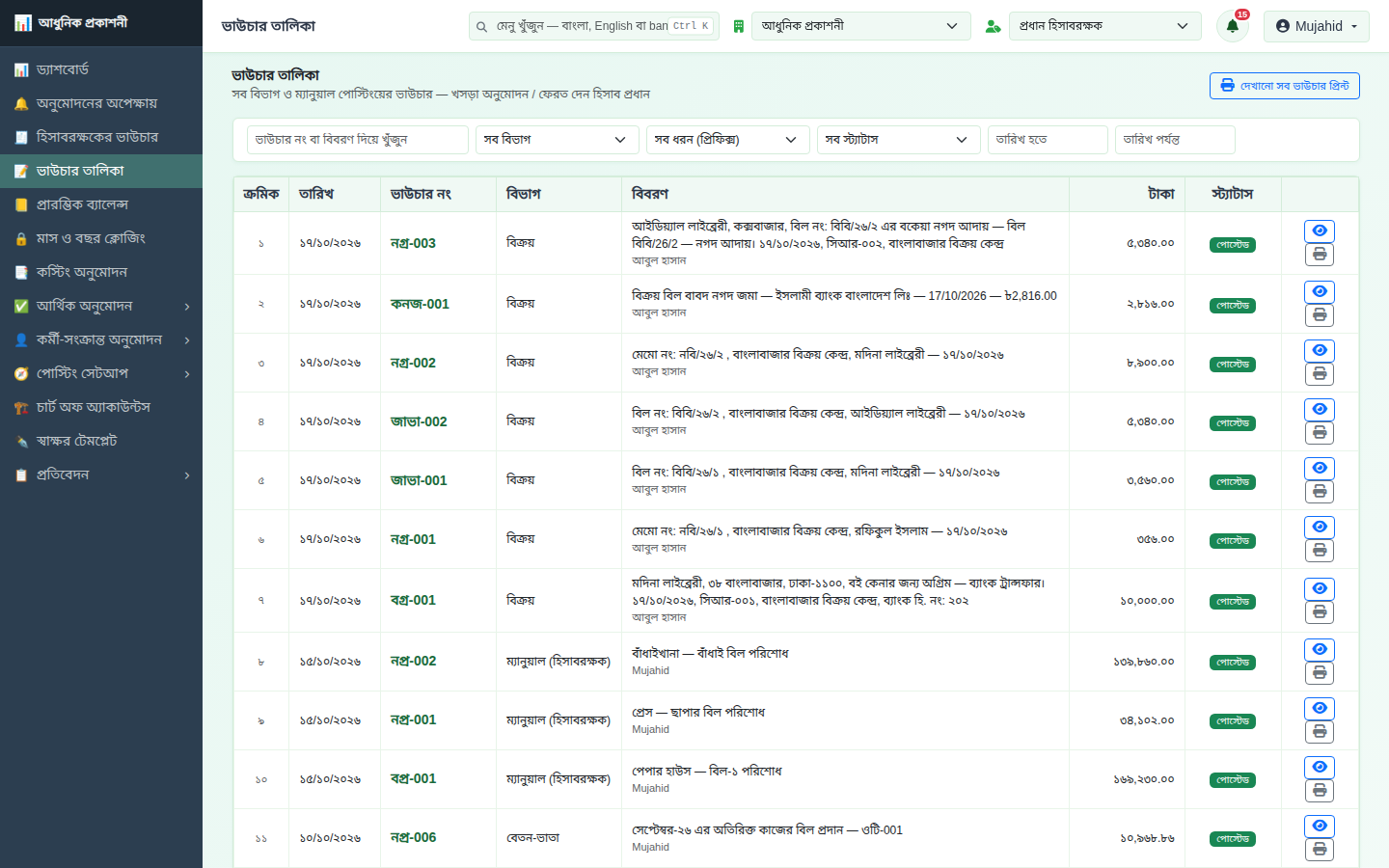The image size is (1389, 868).
Task: Click the search magnifier icon in the menu search
Action: click(x=481, y=26)
